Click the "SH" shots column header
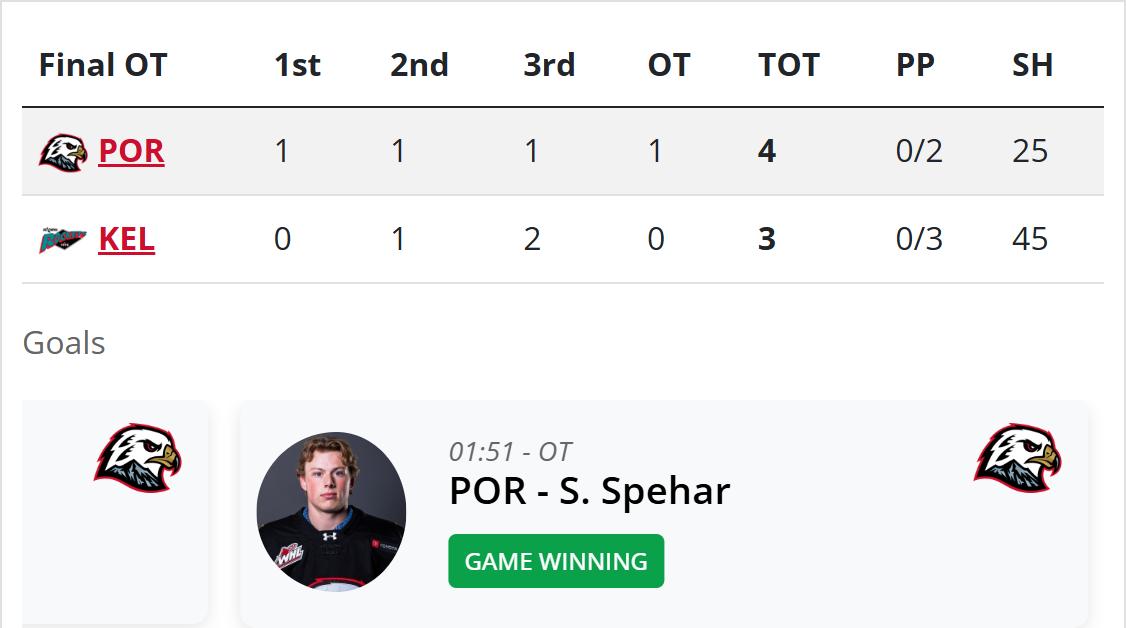 [1032, 65]
